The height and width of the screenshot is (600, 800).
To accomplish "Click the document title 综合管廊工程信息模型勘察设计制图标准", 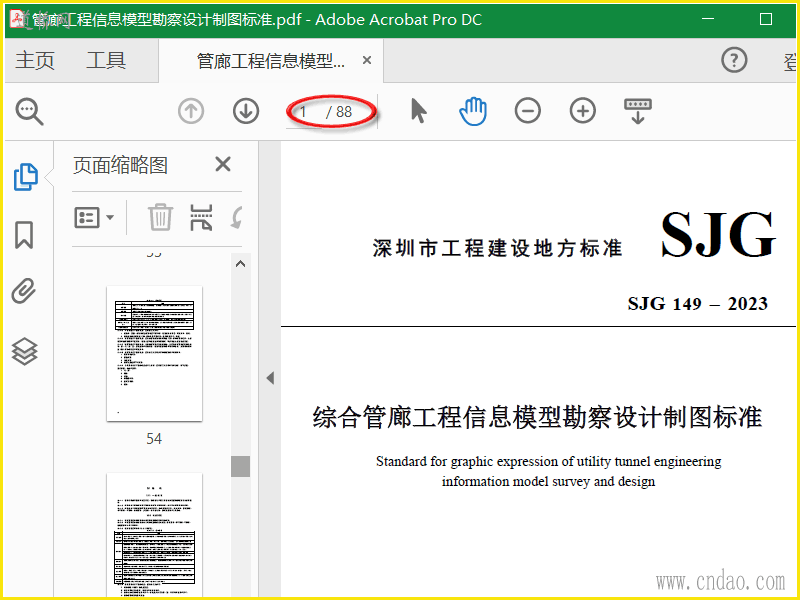I will [x=537, y=417].
